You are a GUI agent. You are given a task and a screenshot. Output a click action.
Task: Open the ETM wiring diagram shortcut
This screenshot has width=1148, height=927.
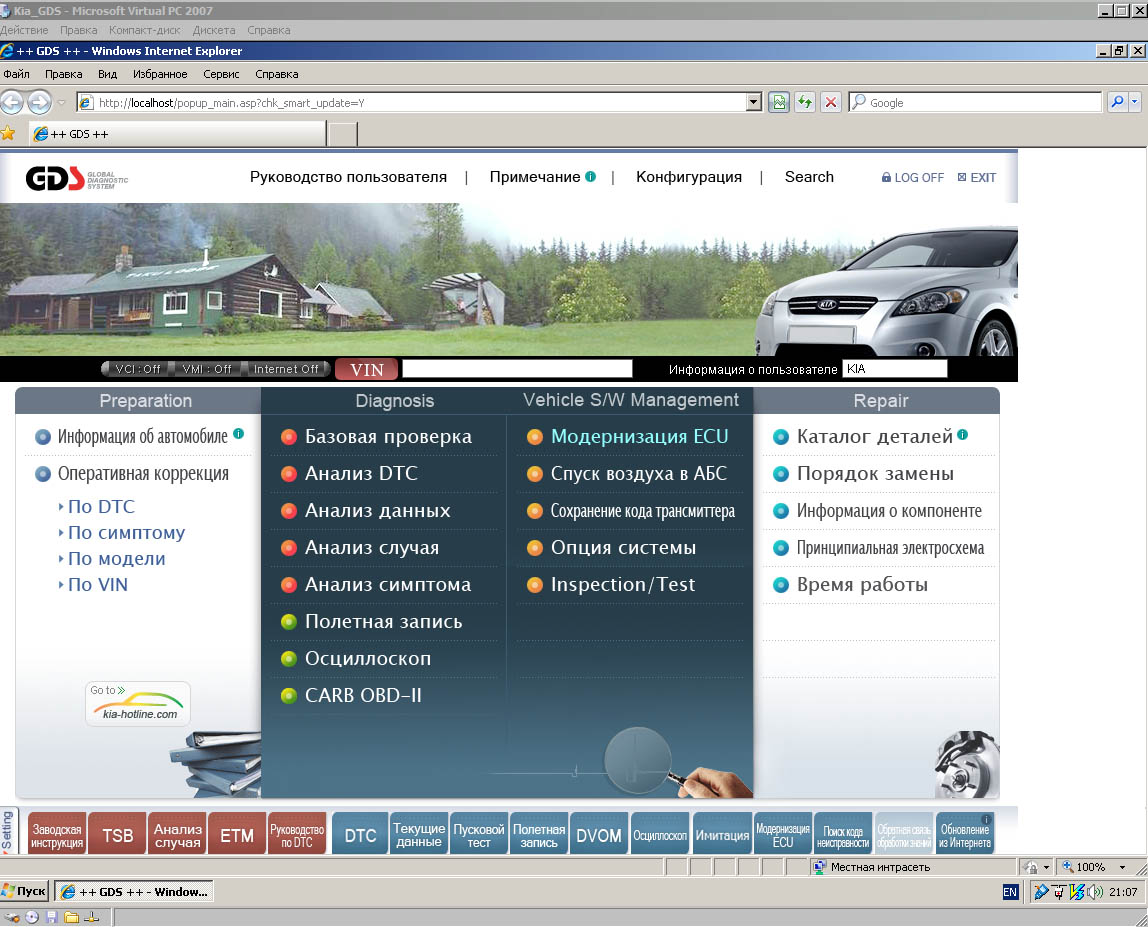click(237, 836)
